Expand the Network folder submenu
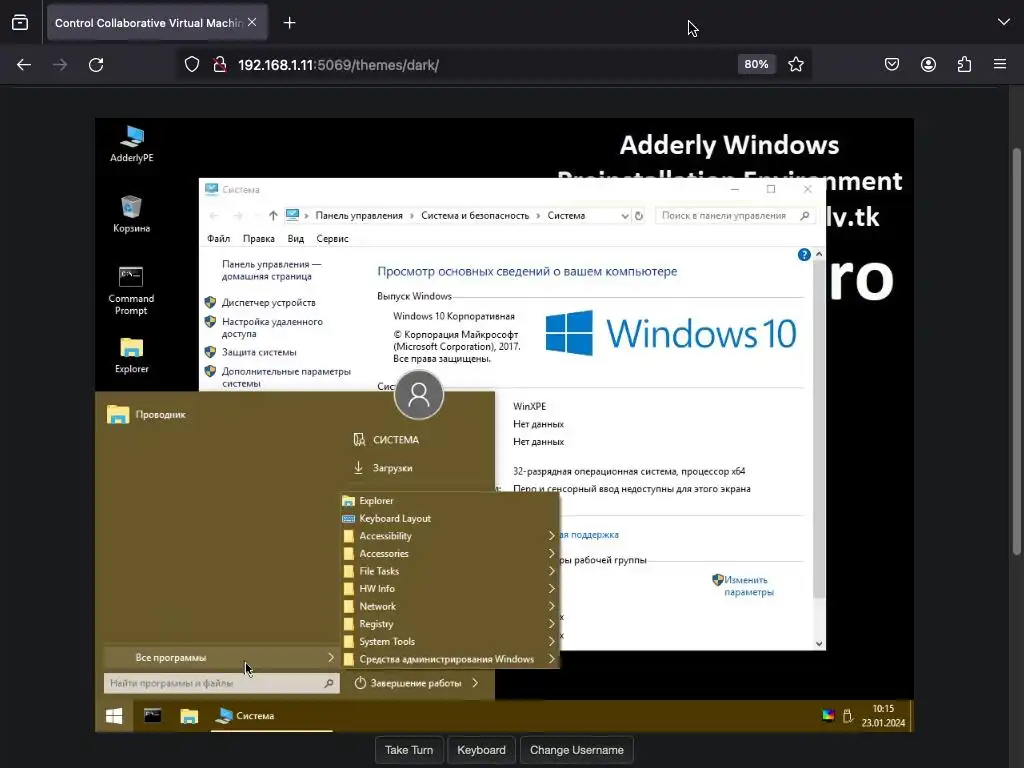The width and height of the screenshot is (1024, 768). click(449, 607)
